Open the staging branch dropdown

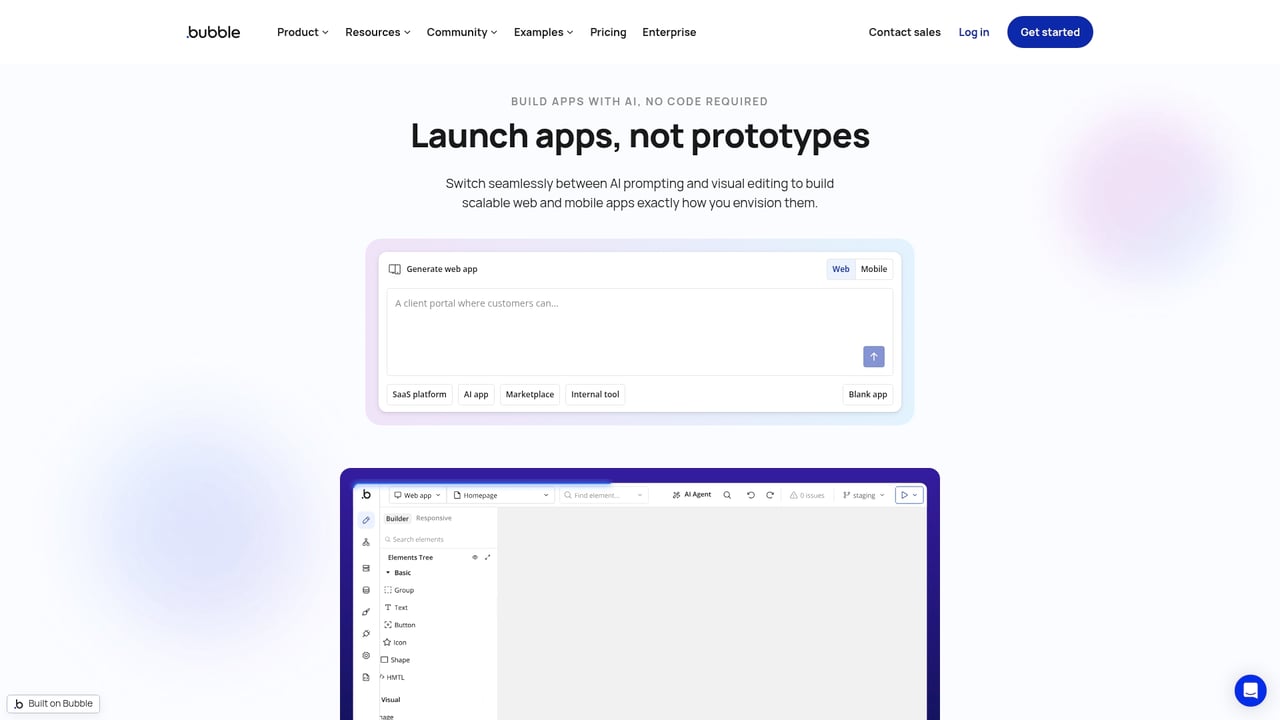click(863, 495)
